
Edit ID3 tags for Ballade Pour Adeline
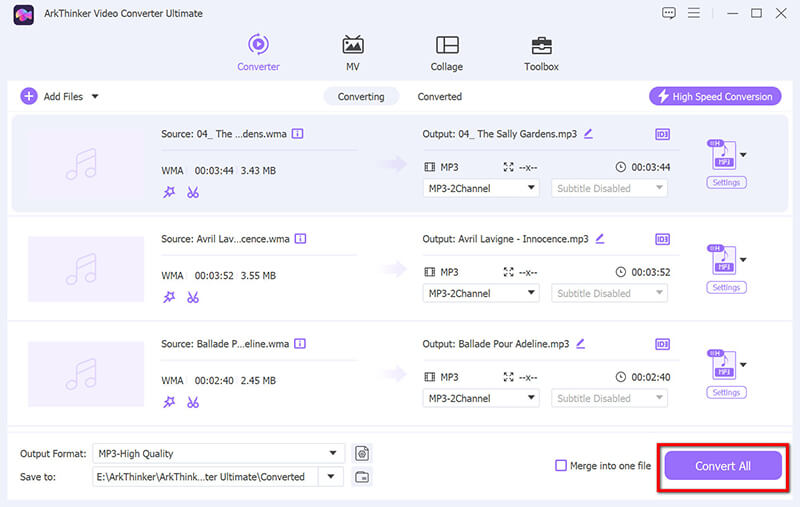coord(662,344)
